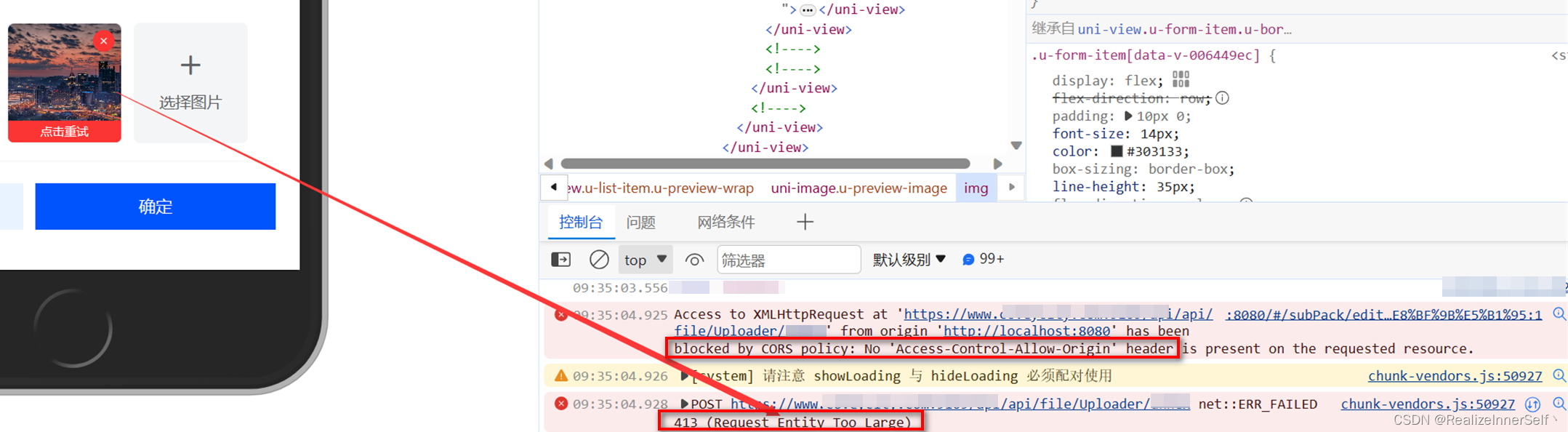The width and height of the screenshot is (1568, 432).
Task: Open inherited uni-view.u-form-item selector link
Action: pyautogui.click(x=1184, y=30)
